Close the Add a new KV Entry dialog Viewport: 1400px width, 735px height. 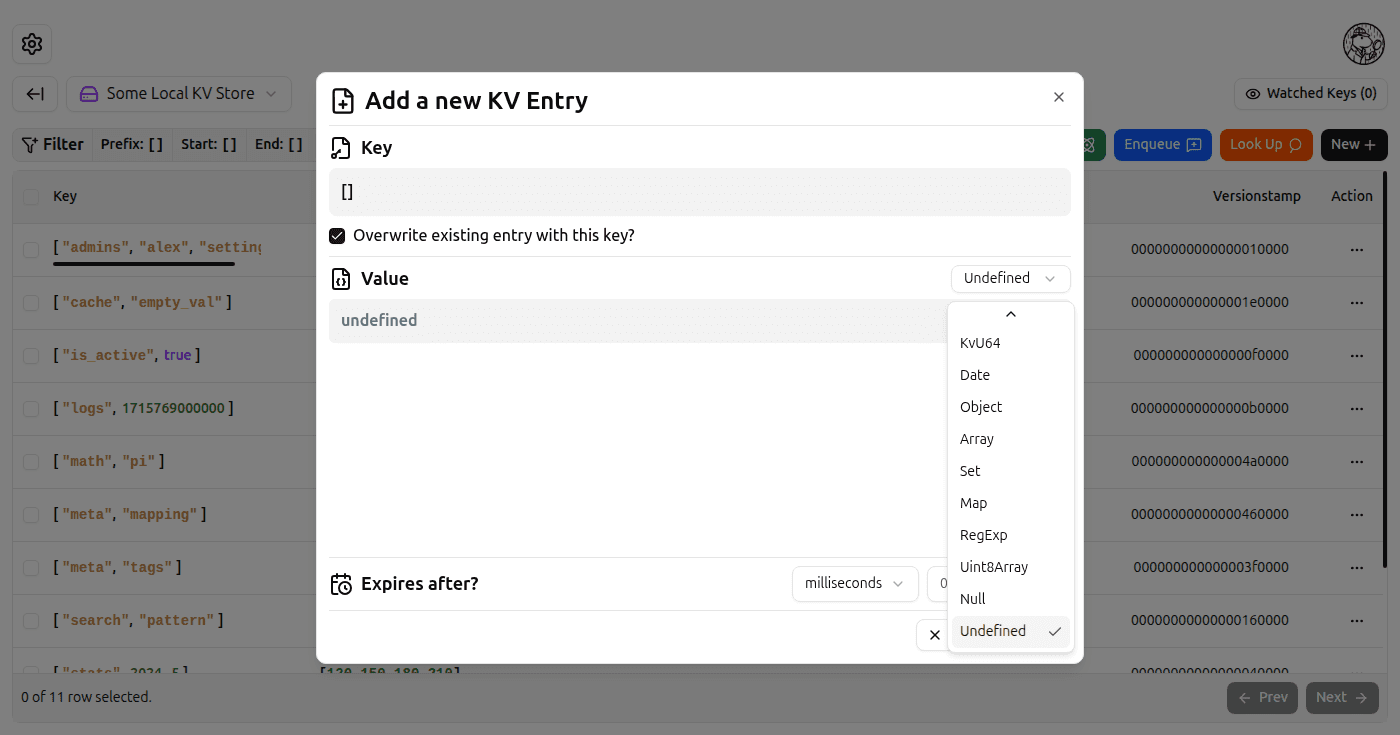pyautogui.click(x=1059, y=97)
